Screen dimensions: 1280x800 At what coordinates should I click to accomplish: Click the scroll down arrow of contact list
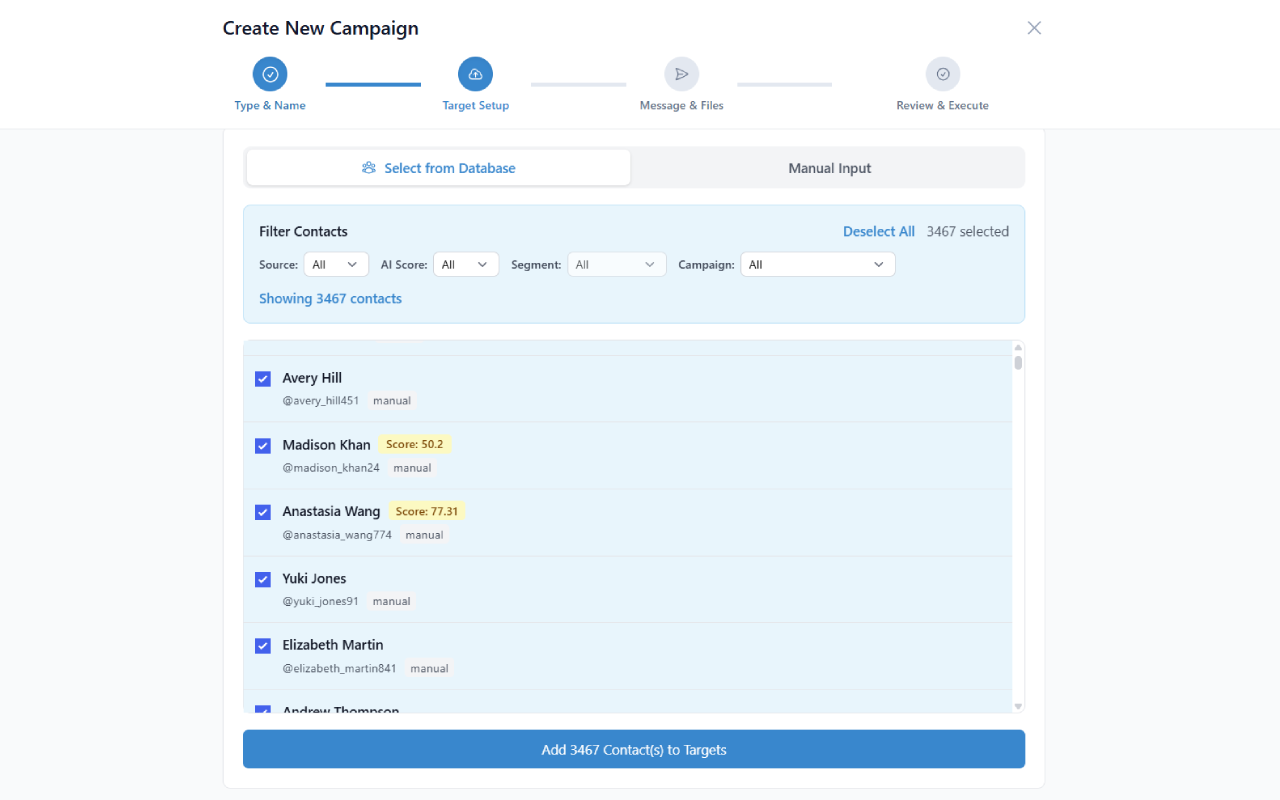pos(1018,706)
